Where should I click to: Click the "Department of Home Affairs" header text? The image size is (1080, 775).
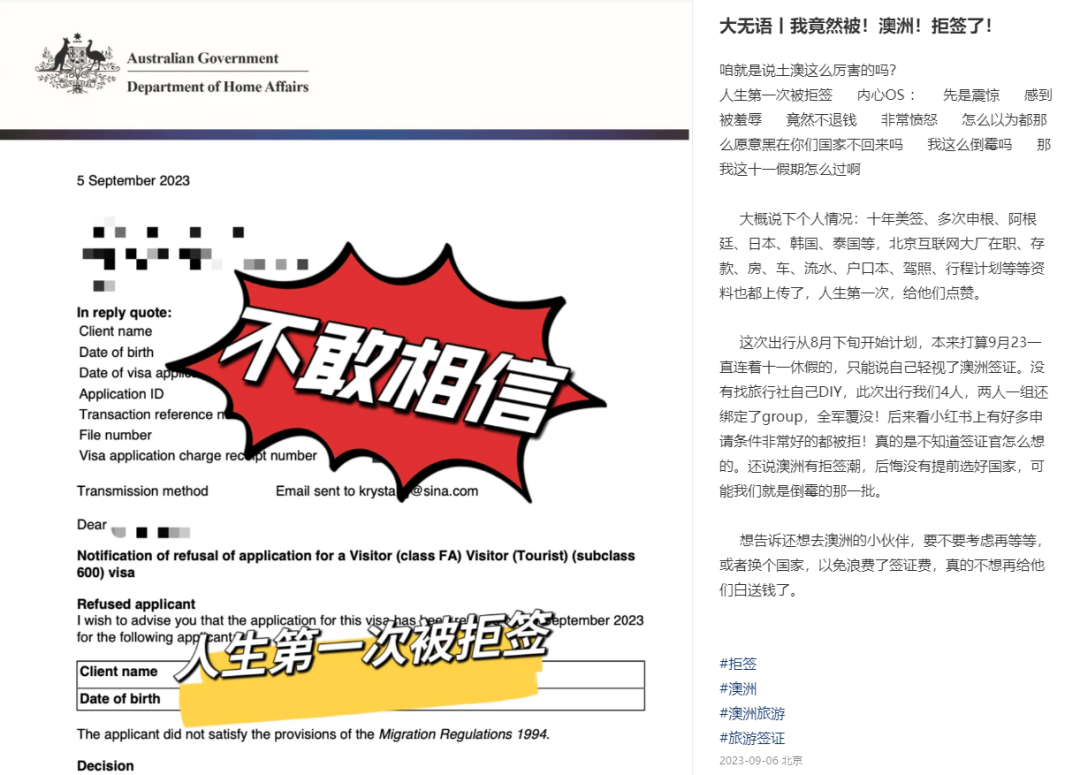coord(217,87)
